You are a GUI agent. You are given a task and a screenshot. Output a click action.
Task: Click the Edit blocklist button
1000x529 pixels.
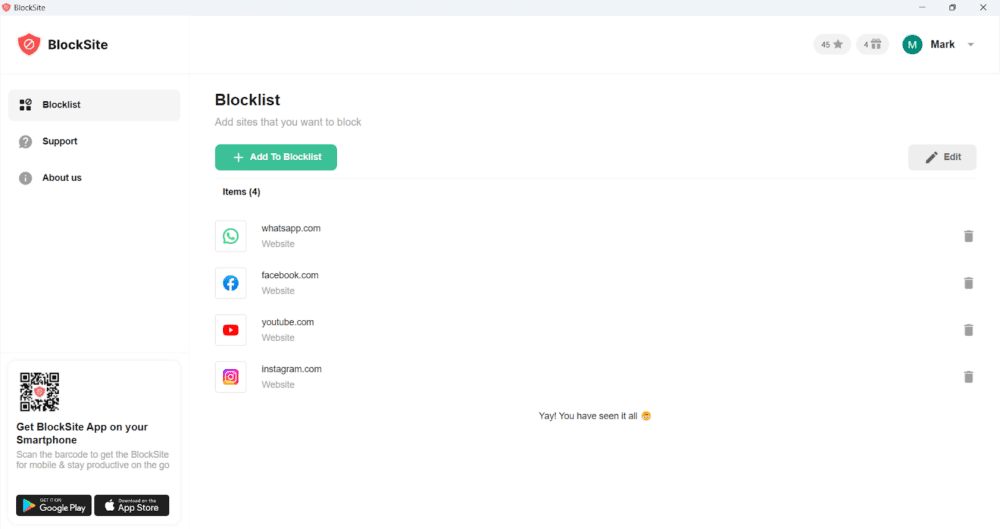[942, 157]
